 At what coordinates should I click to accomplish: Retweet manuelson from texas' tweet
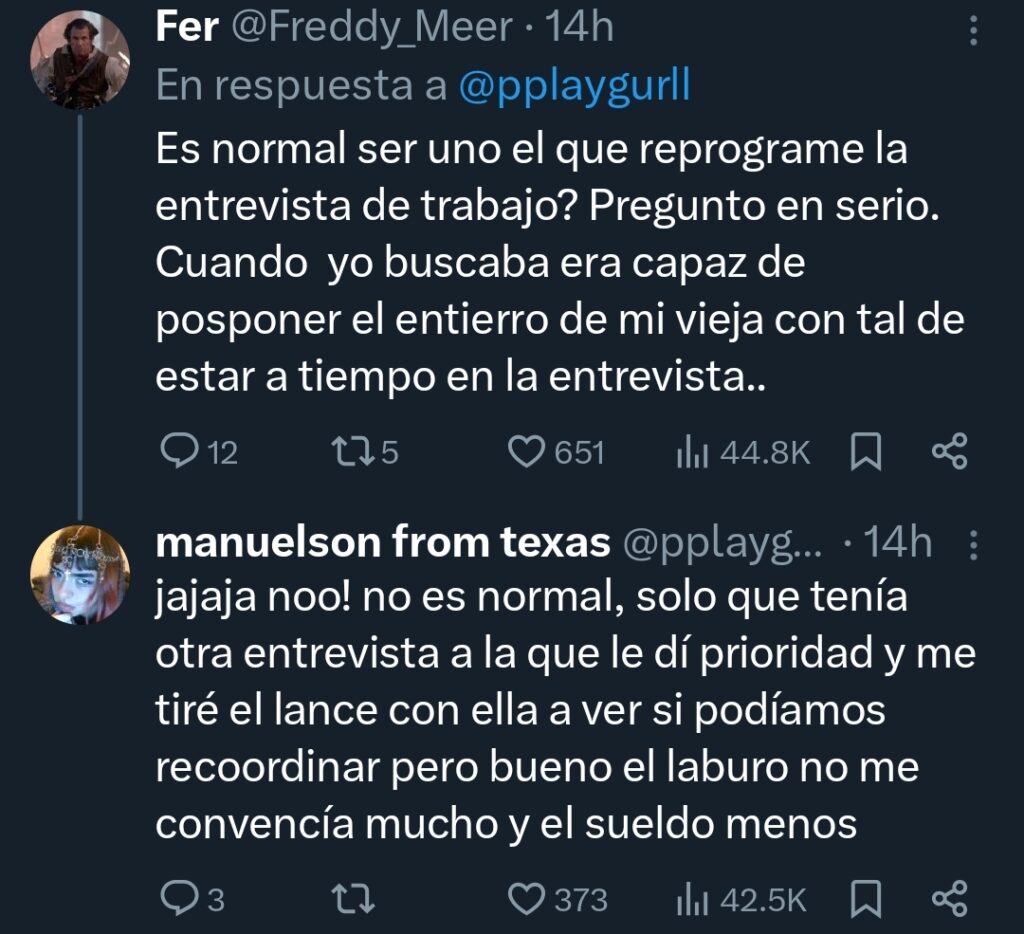click(x=355, y=899)
